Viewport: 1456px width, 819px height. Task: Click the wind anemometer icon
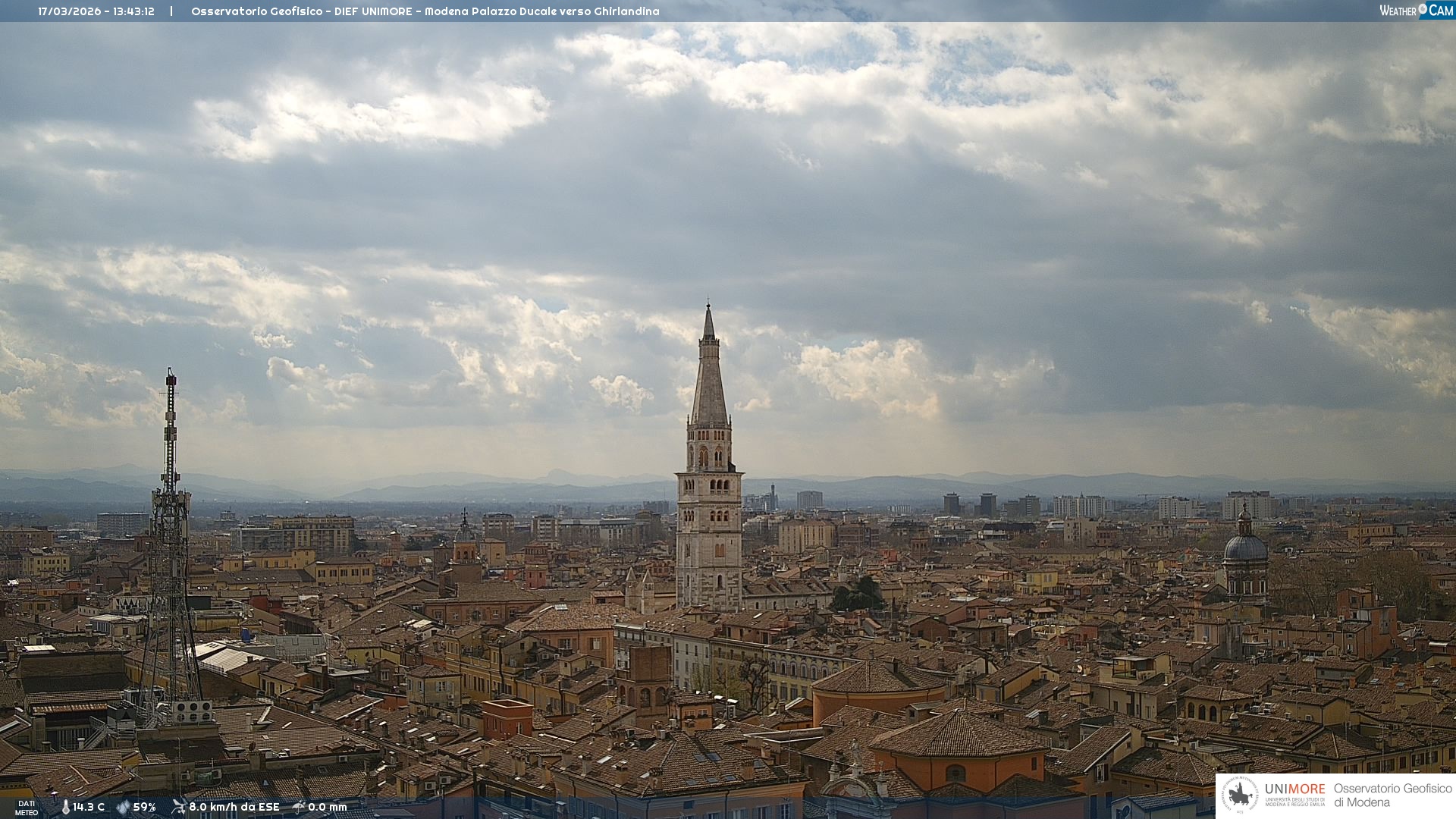(178, 807)
